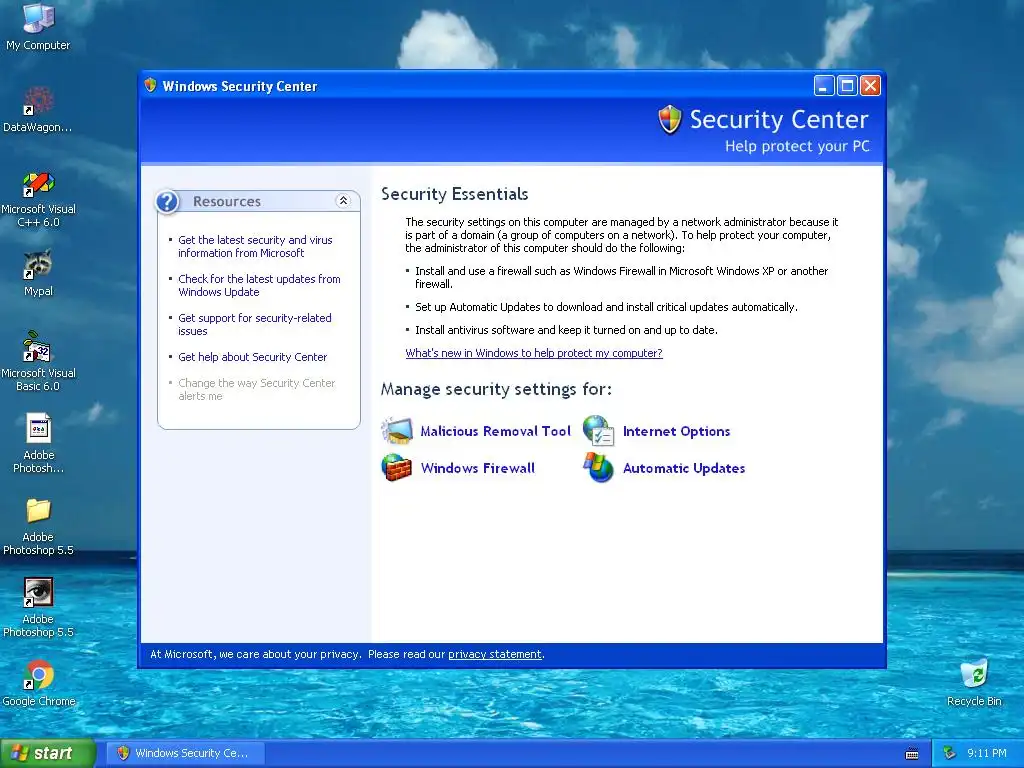This screenshot has width=1024, height=768.
Task: Open Malicious Removal Tool settings link
Action: (x=495, y=431)
